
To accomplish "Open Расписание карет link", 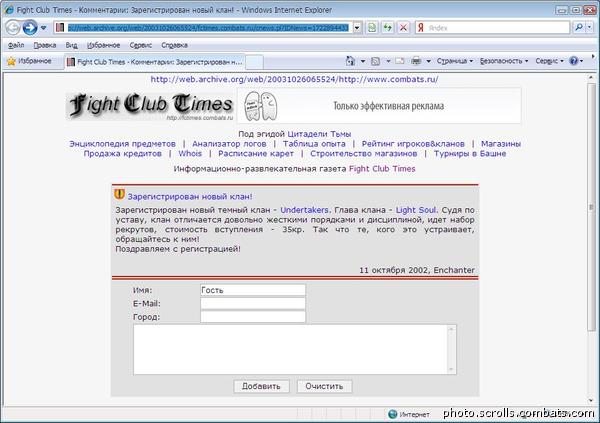I will [x=256, y=154].
